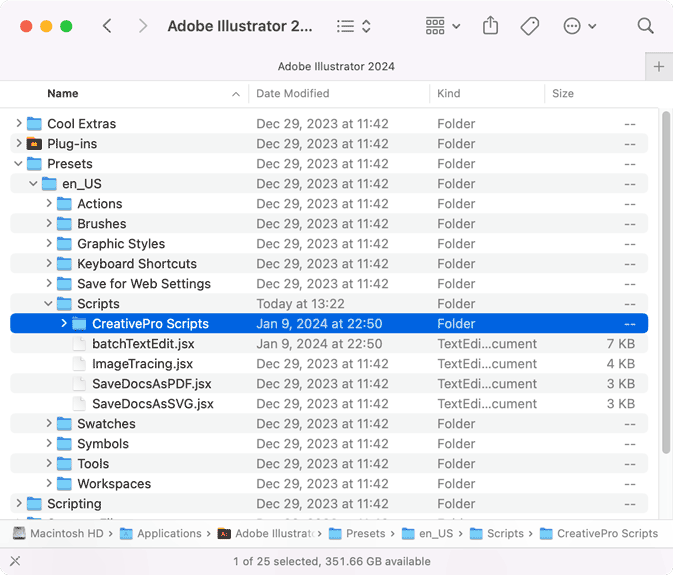
Task: Click the X icon in the status bar
Action: click(x=15, y=561)
